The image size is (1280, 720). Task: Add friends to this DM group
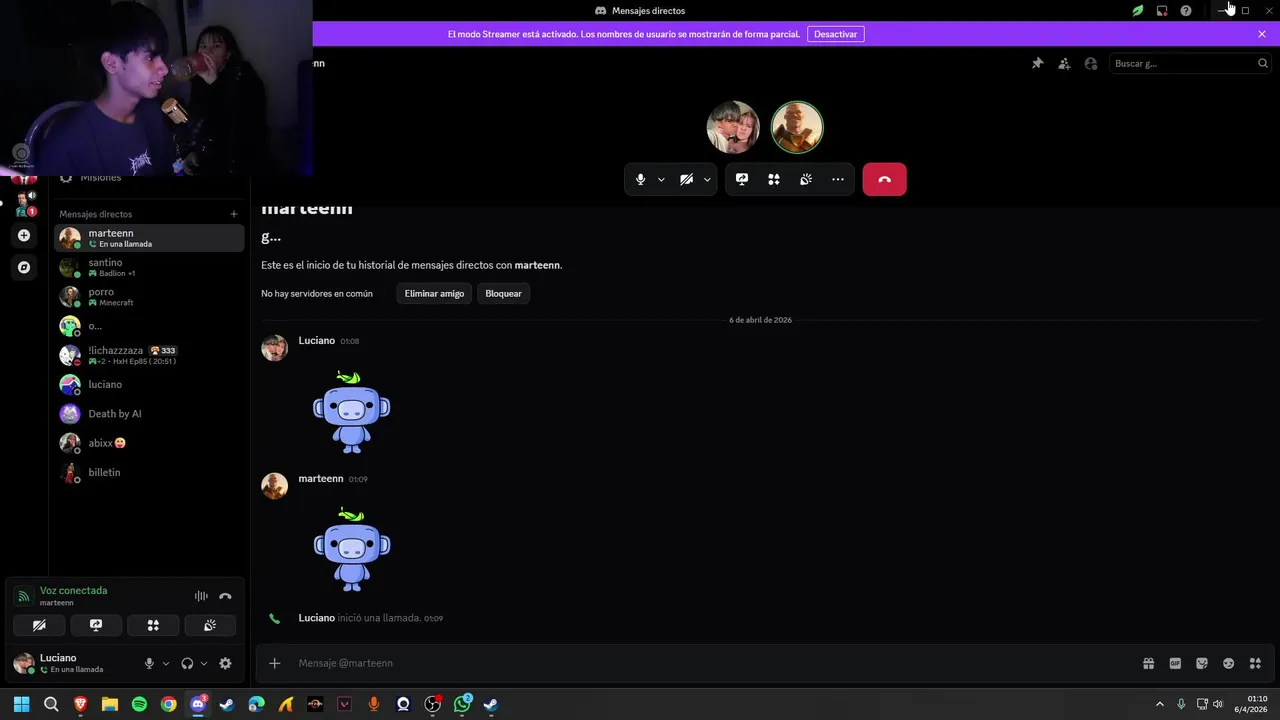click(x=1064, y=63)
